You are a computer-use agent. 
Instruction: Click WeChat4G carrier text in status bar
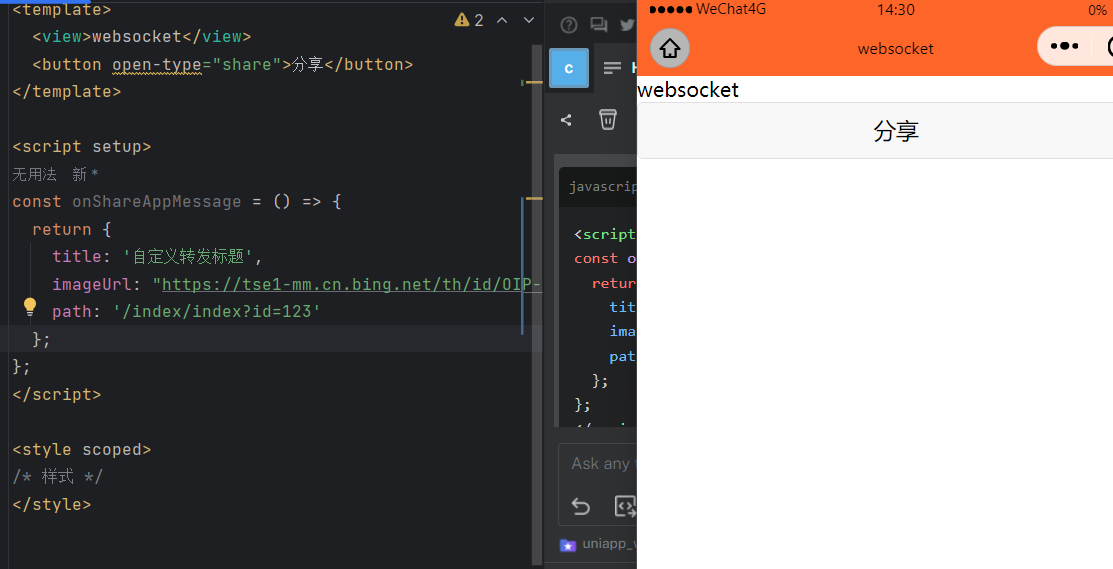pos(730,9)
